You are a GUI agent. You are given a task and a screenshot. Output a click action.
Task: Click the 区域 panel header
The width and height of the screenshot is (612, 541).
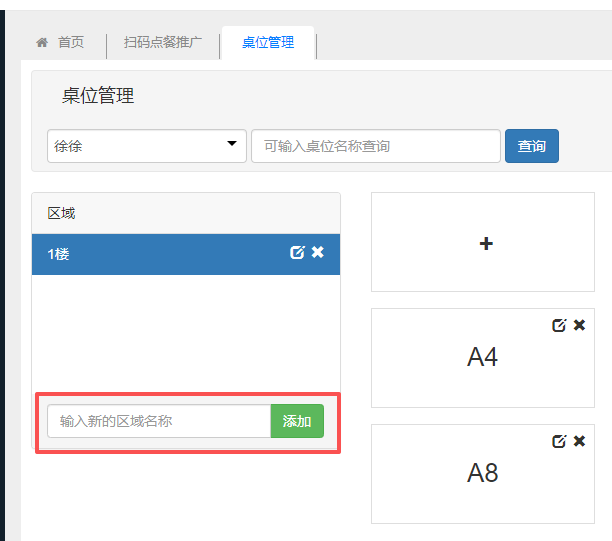pos(186,213)
